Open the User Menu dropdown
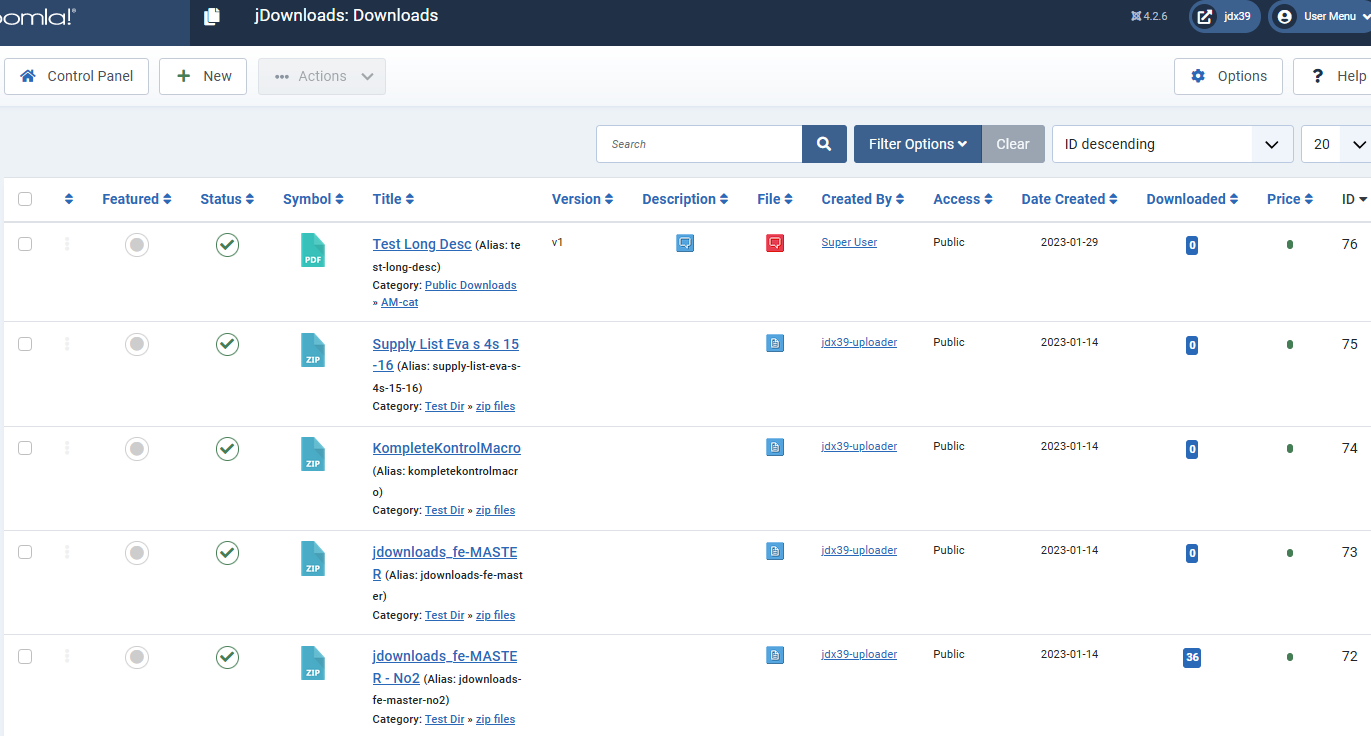This screenshot has height=736, width=1371. [x=1321, y=16]
